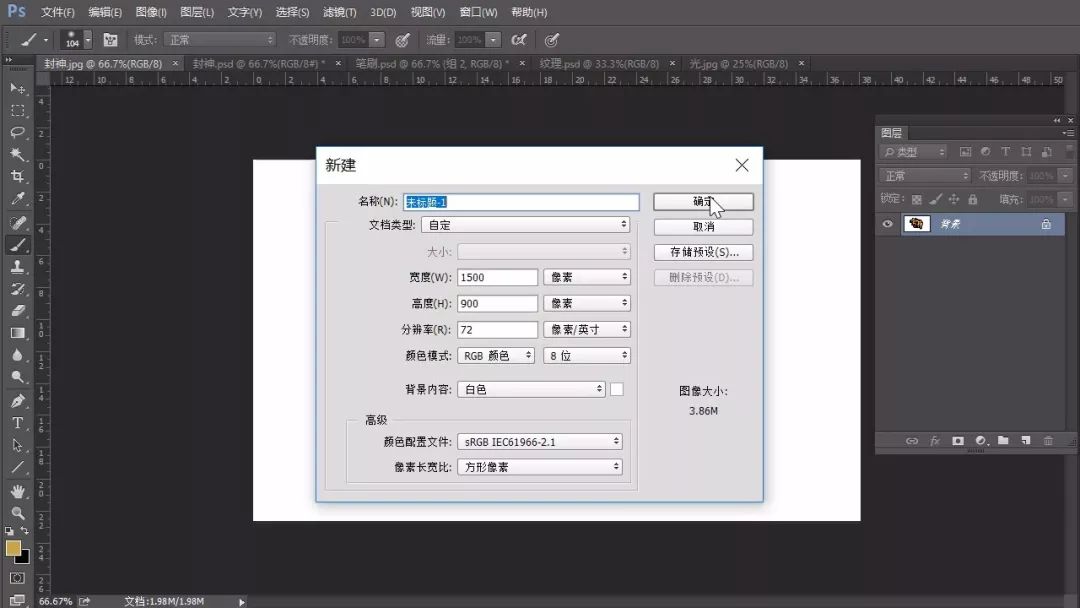Add a layer mask in Layers panel

click(x=957, y=441)
